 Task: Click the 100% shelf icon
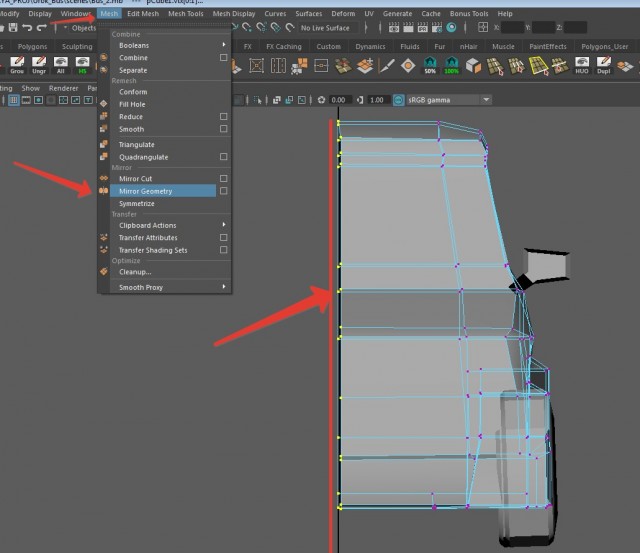[452, 66]
